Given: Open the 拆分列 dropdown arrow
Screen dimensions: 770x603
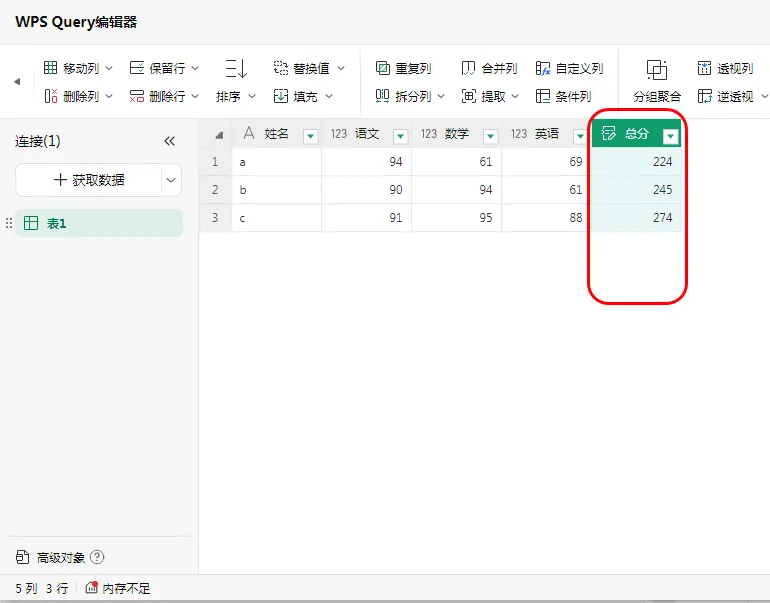Looking at the screenshot, I should [x=441, y=97].
